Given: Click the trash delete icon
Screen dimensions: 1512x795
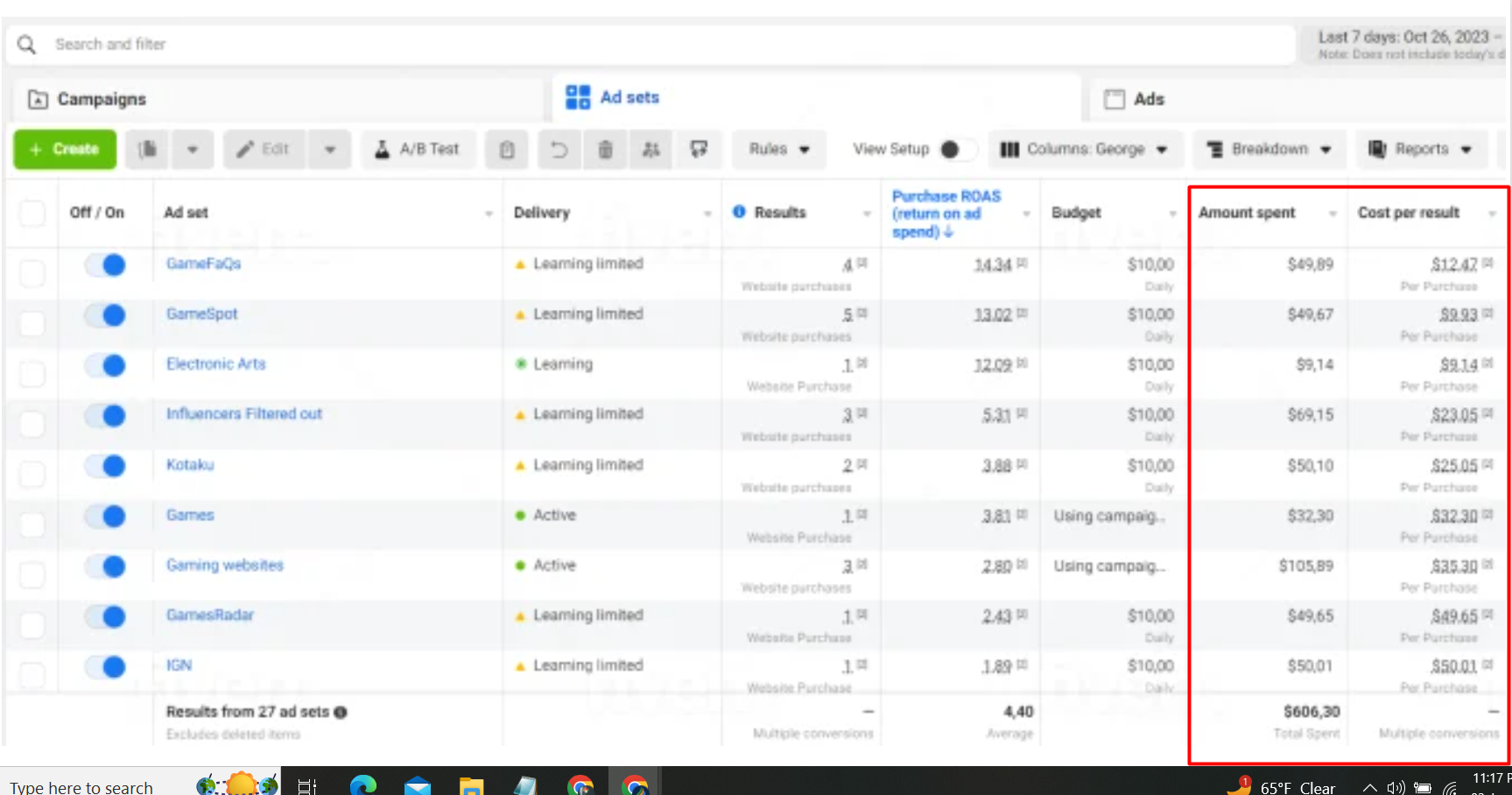Looking at the screenshot, I should click(605, 150).
